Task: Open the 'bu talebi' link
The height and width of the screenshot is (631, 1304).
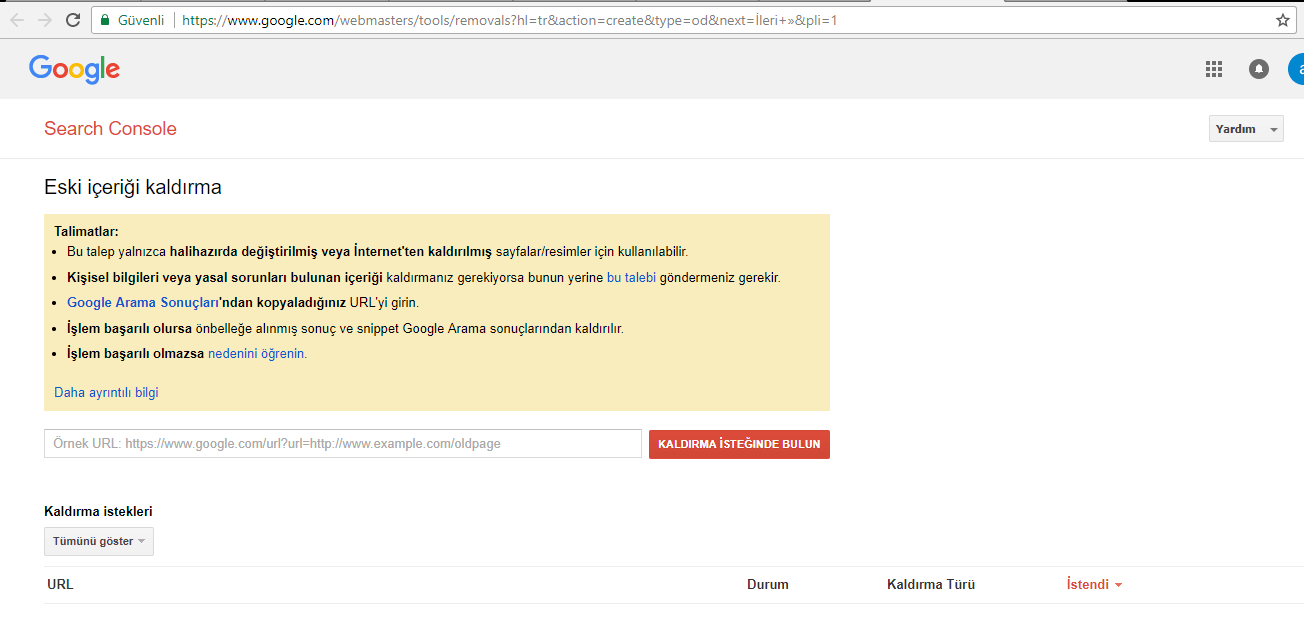Action: click(x=631, y=277)
